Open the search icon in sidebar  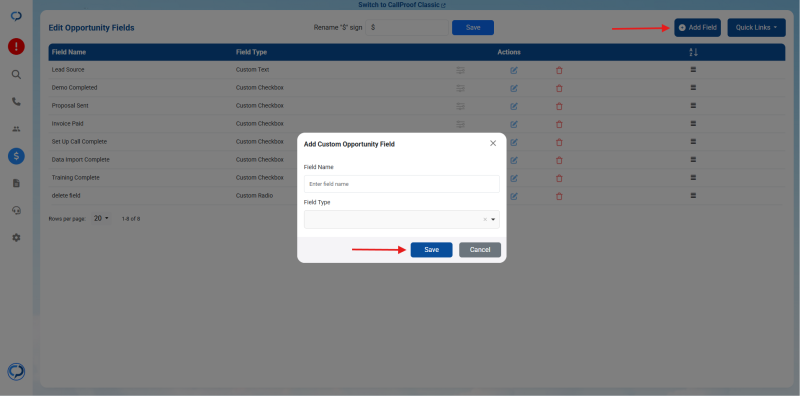tap(16, 75)
